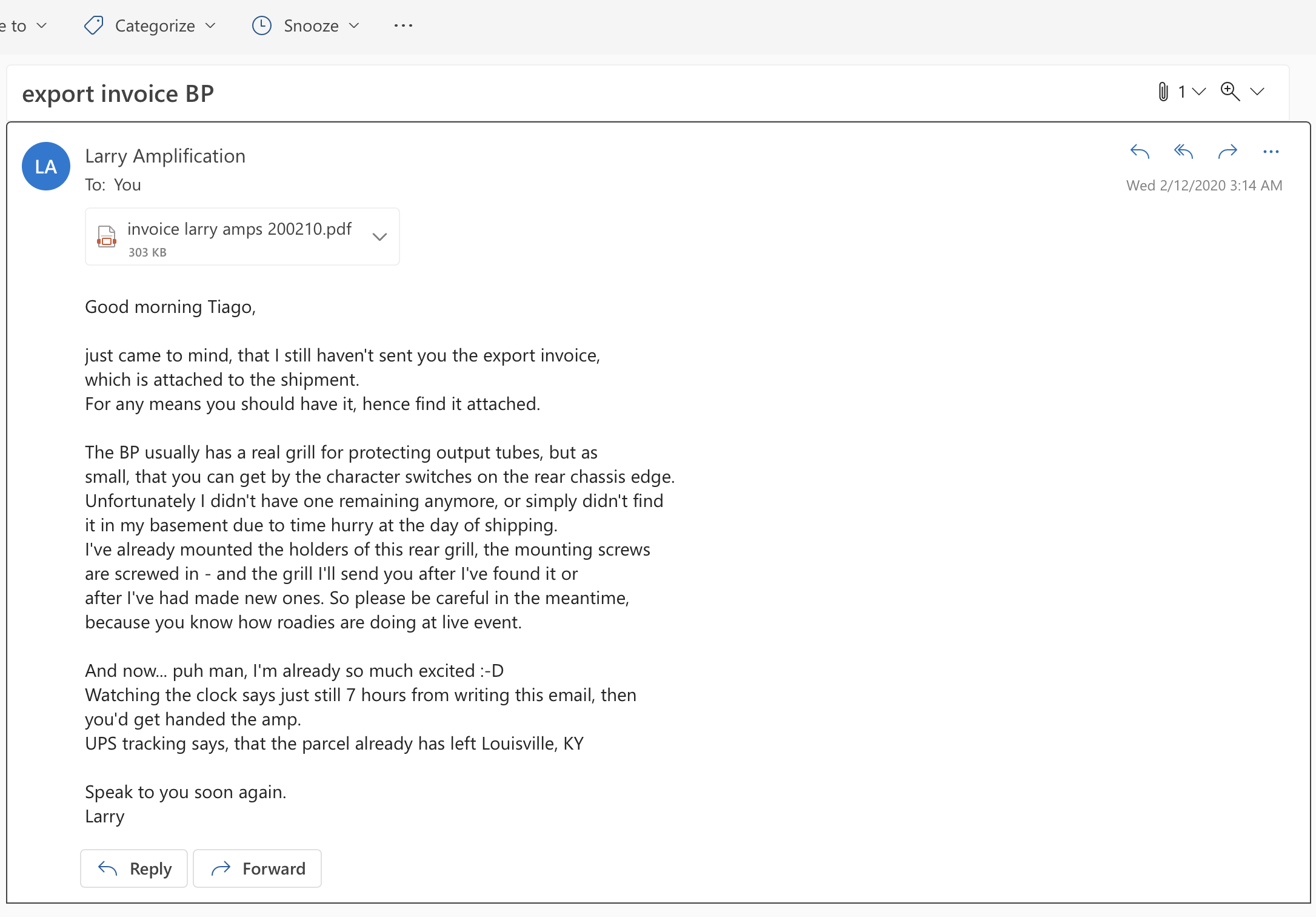Click the Forward button below message
The image size is (1316, 917).
257,868
